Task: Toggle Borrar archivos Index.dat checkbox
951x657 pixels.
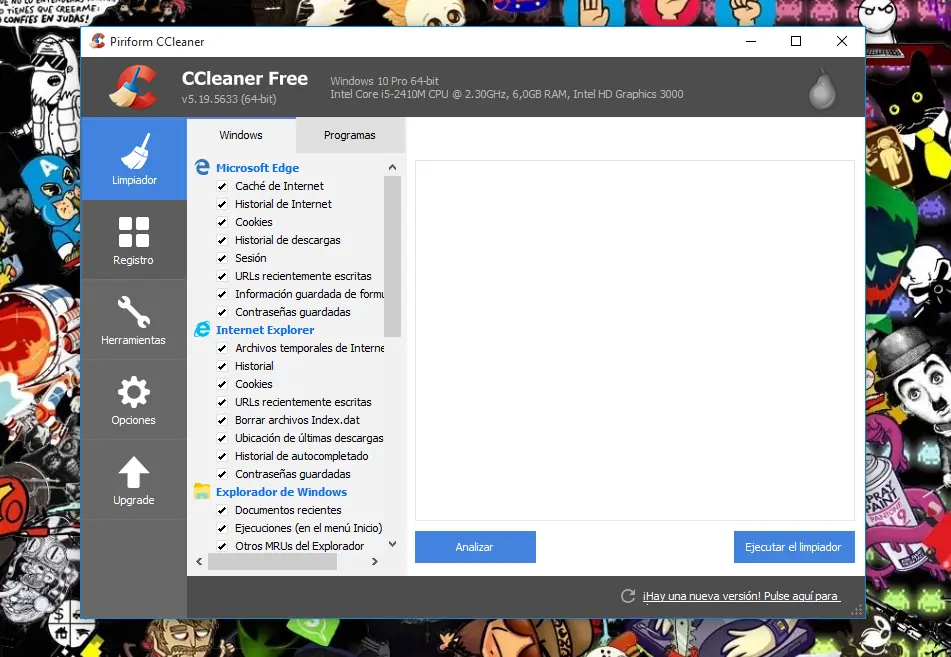Action: (x=222, y=420)
